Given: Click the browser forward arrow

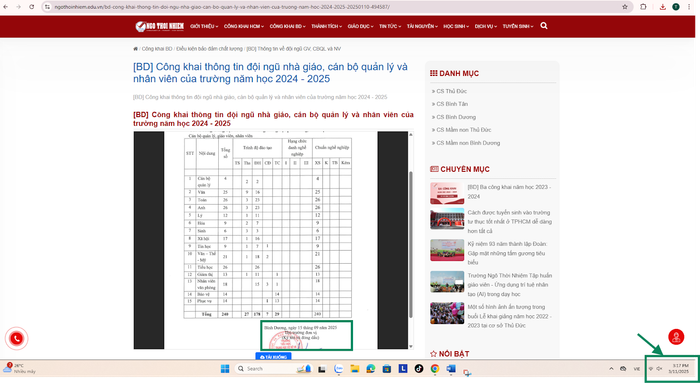Looking at the screenshot, I should [18, 7].
